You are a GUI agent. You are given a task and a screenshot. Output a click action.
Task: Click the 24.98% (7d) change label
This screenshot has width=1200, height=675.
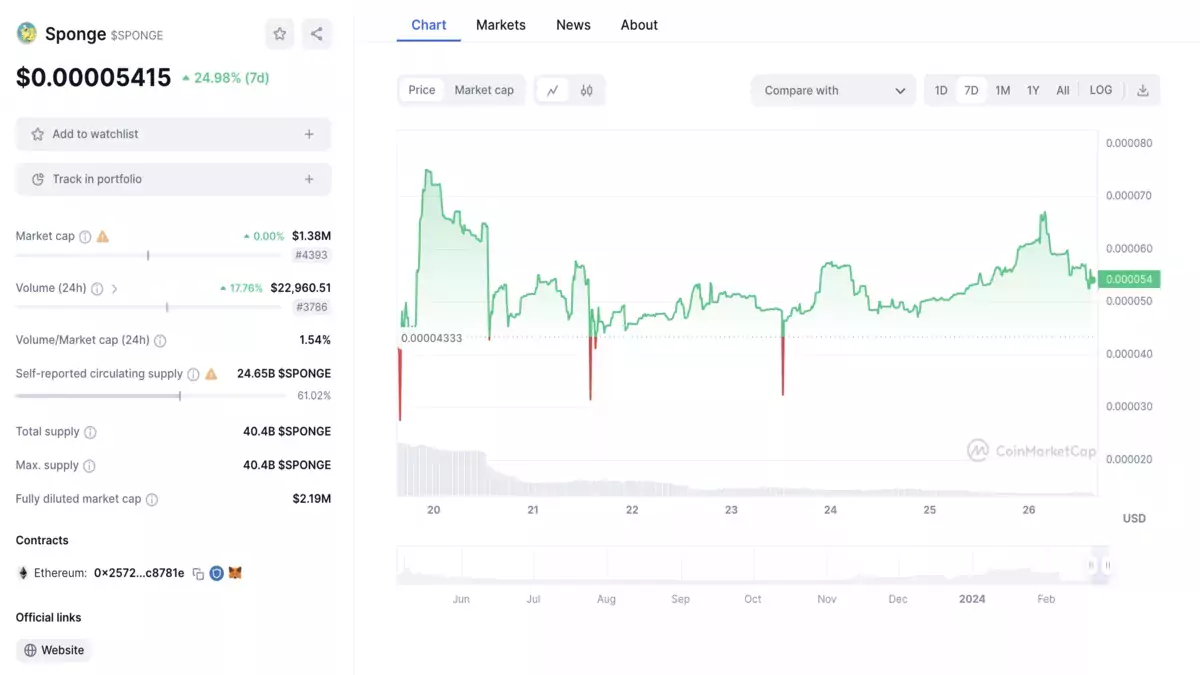point(225,77)
